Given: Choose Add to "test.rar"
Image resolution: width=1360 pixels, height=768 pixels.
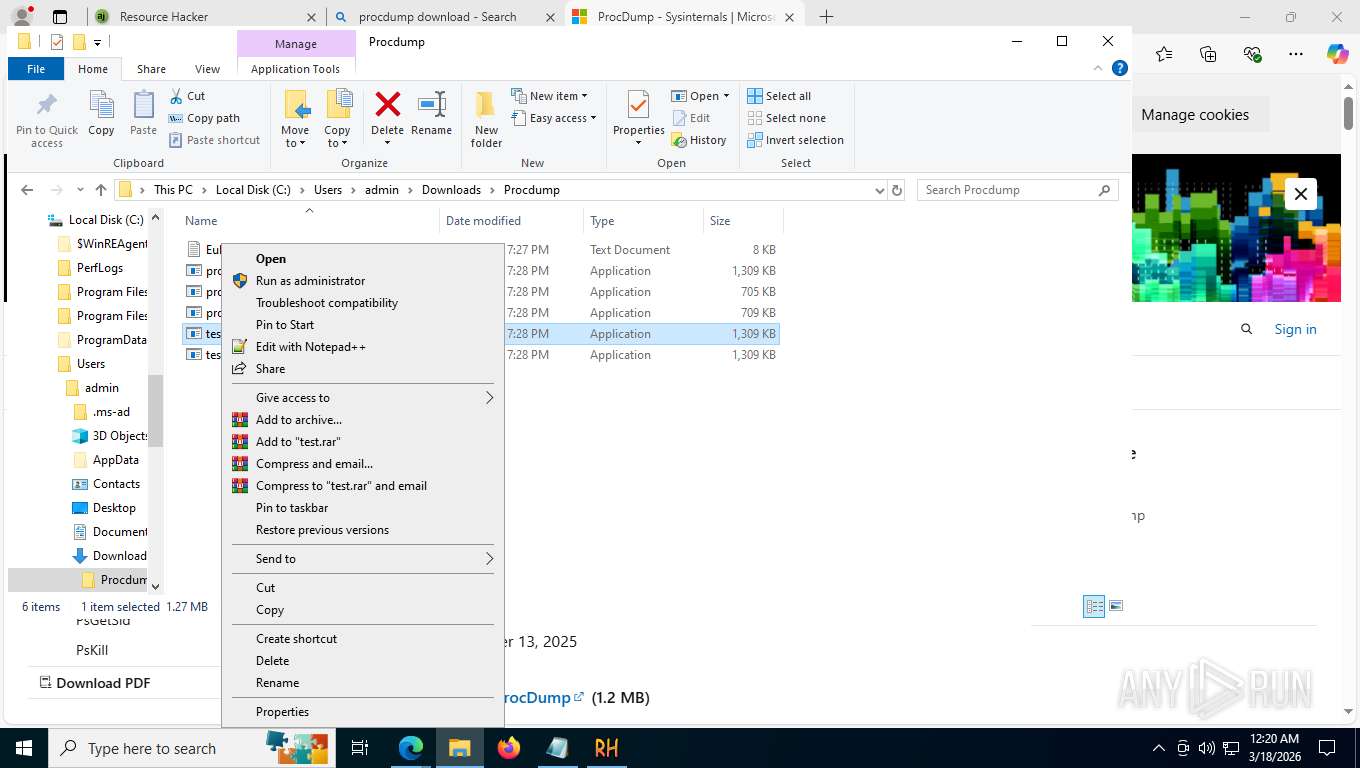Looking at the screenshot, I should (x=362, y=442).
